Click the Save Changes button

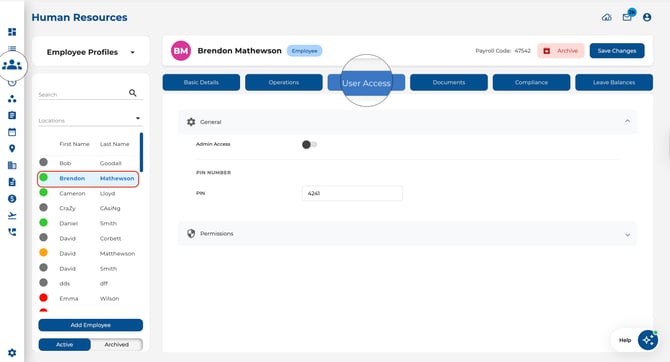[x=617, y=51]
